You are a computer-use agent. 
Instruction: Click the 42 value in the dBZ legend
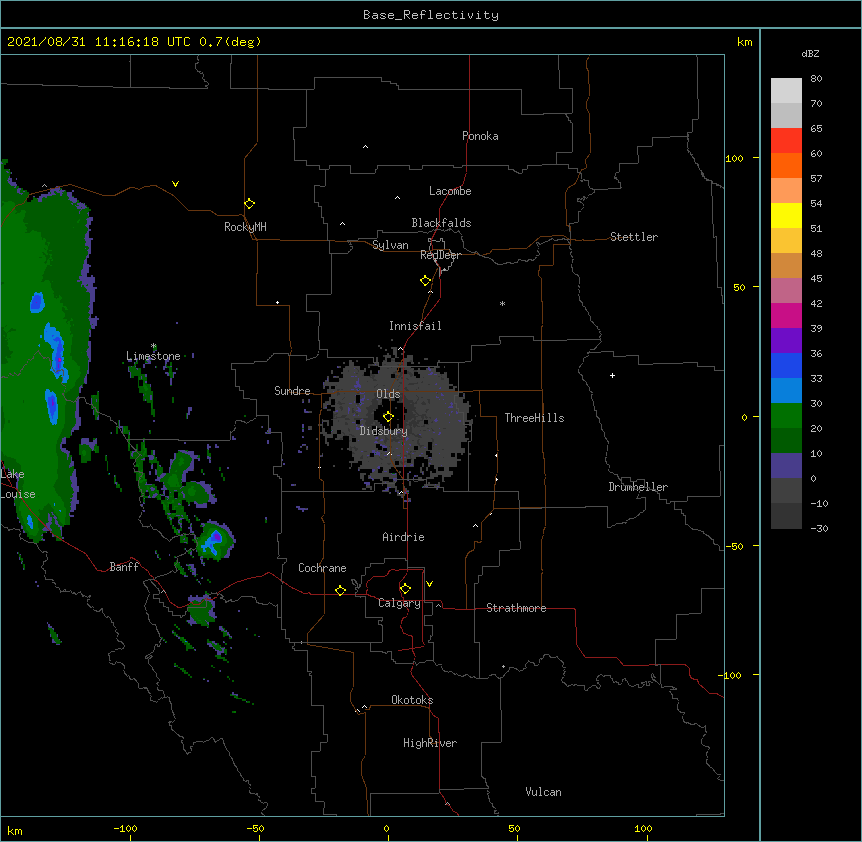tap(816, 303)
